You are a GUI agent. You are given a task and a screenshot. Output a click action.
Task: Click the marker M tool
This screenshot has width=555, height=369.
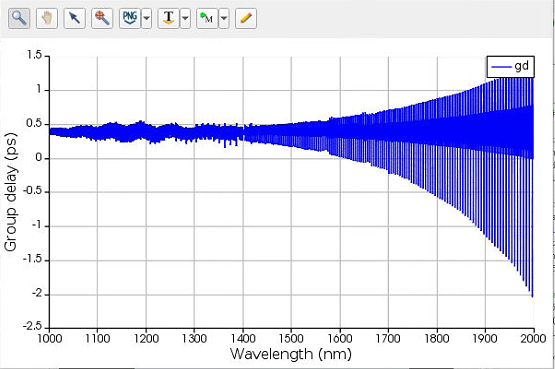(x=207, y=18)
